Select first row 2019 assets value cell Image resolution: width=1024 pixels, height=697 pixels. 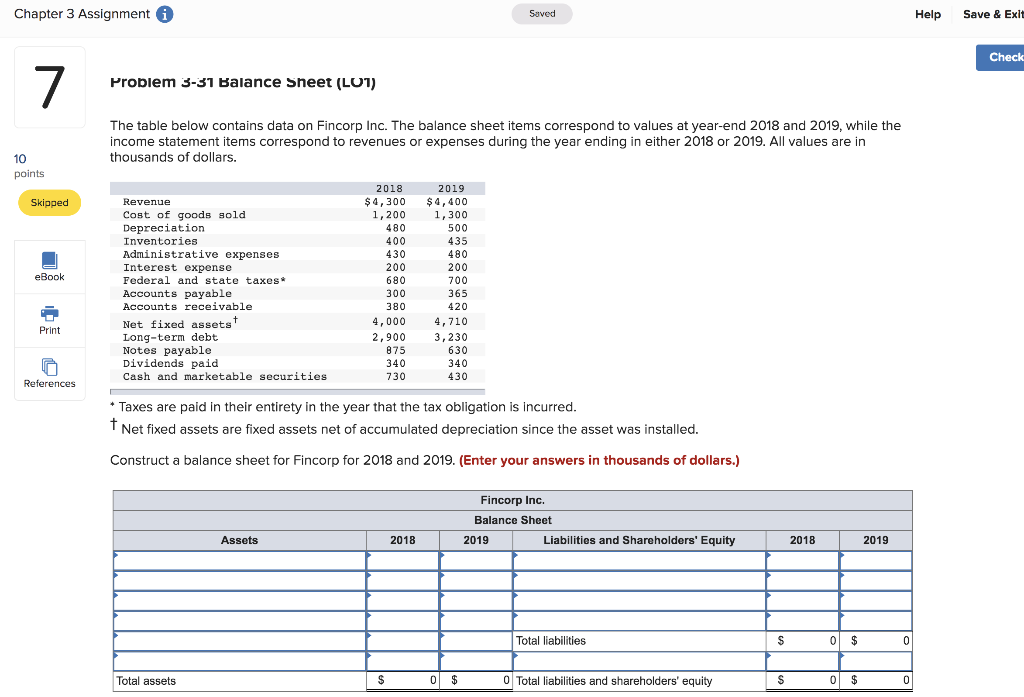pyautogui.click(x=476, y=560)
